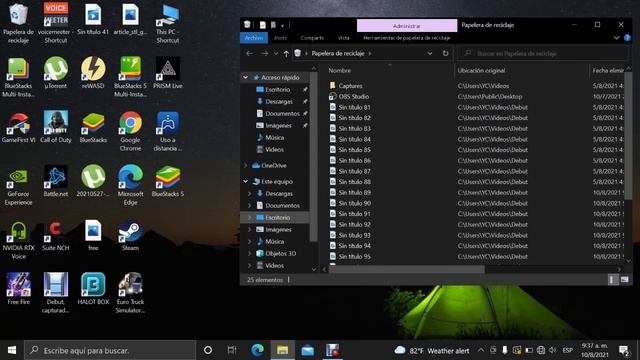This screenshot has height=360, width=640.
Task: Select NVIDIA RTX Voice desktop icon
Action: click(18, 239)
